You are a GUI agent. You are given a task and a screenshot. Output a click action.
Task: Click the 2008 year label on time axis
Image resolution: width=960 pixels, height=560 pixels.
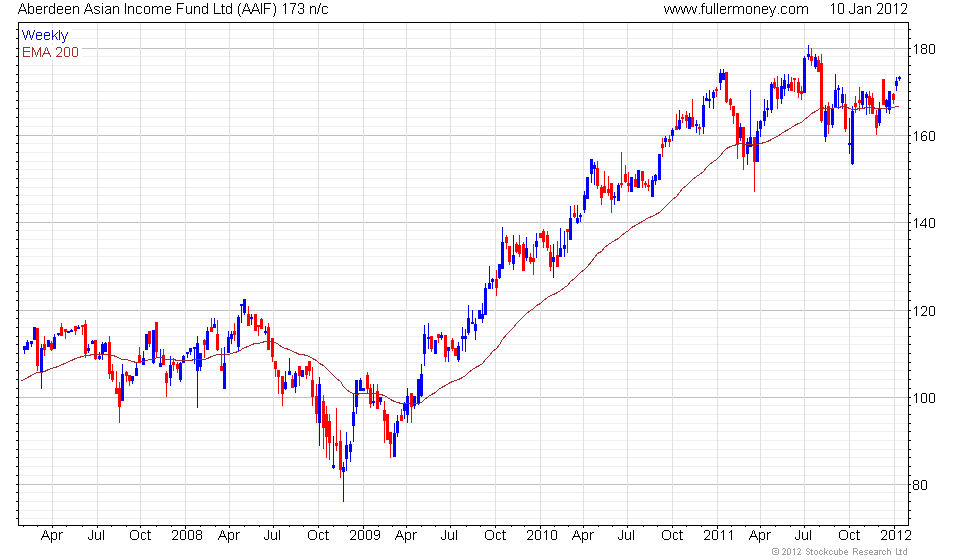(187, 536)
